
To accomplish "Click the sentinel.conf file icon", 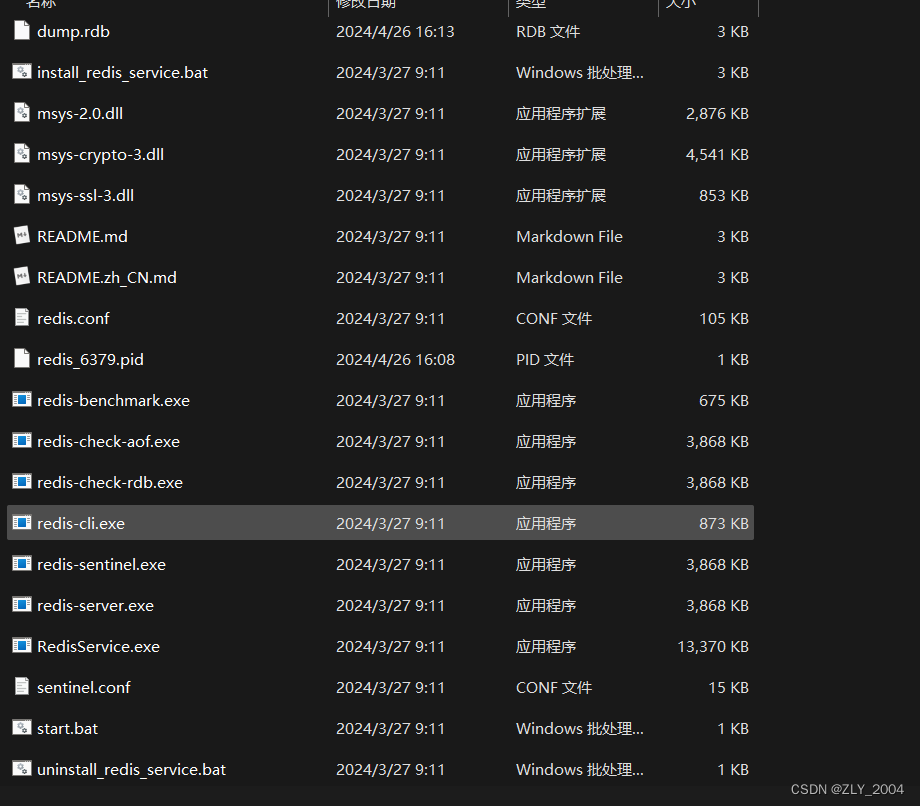I will pos(22,686).
